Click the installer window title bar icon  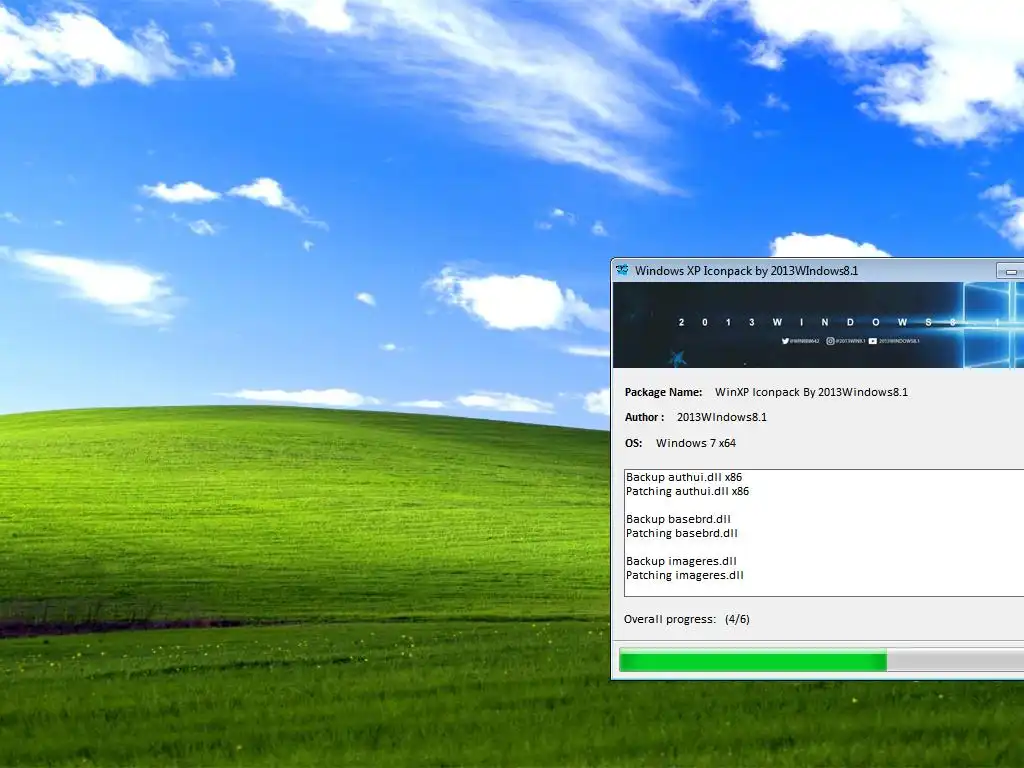coord(622,270)
